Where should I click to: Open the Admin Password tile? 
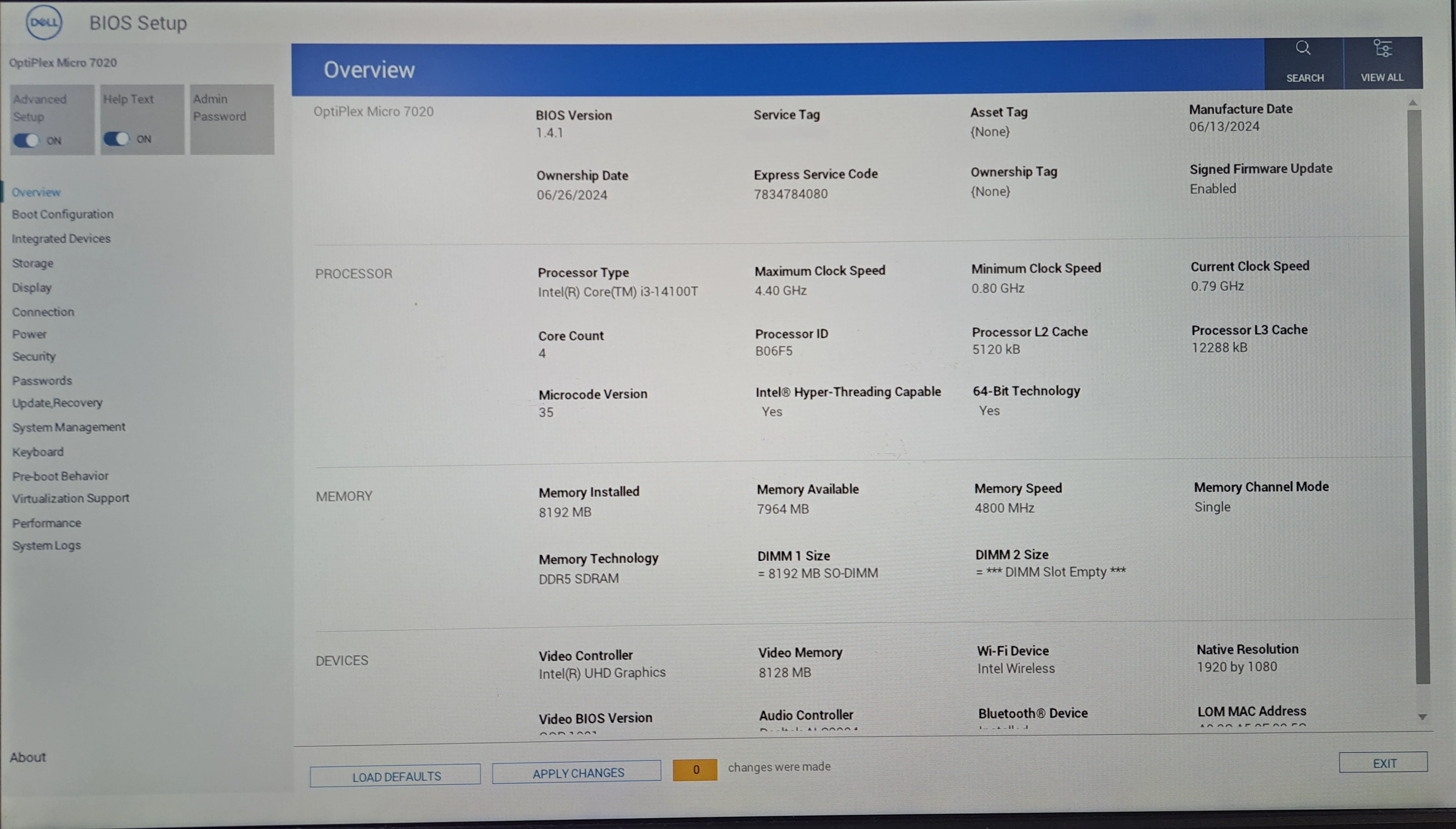tap(232, 119)
